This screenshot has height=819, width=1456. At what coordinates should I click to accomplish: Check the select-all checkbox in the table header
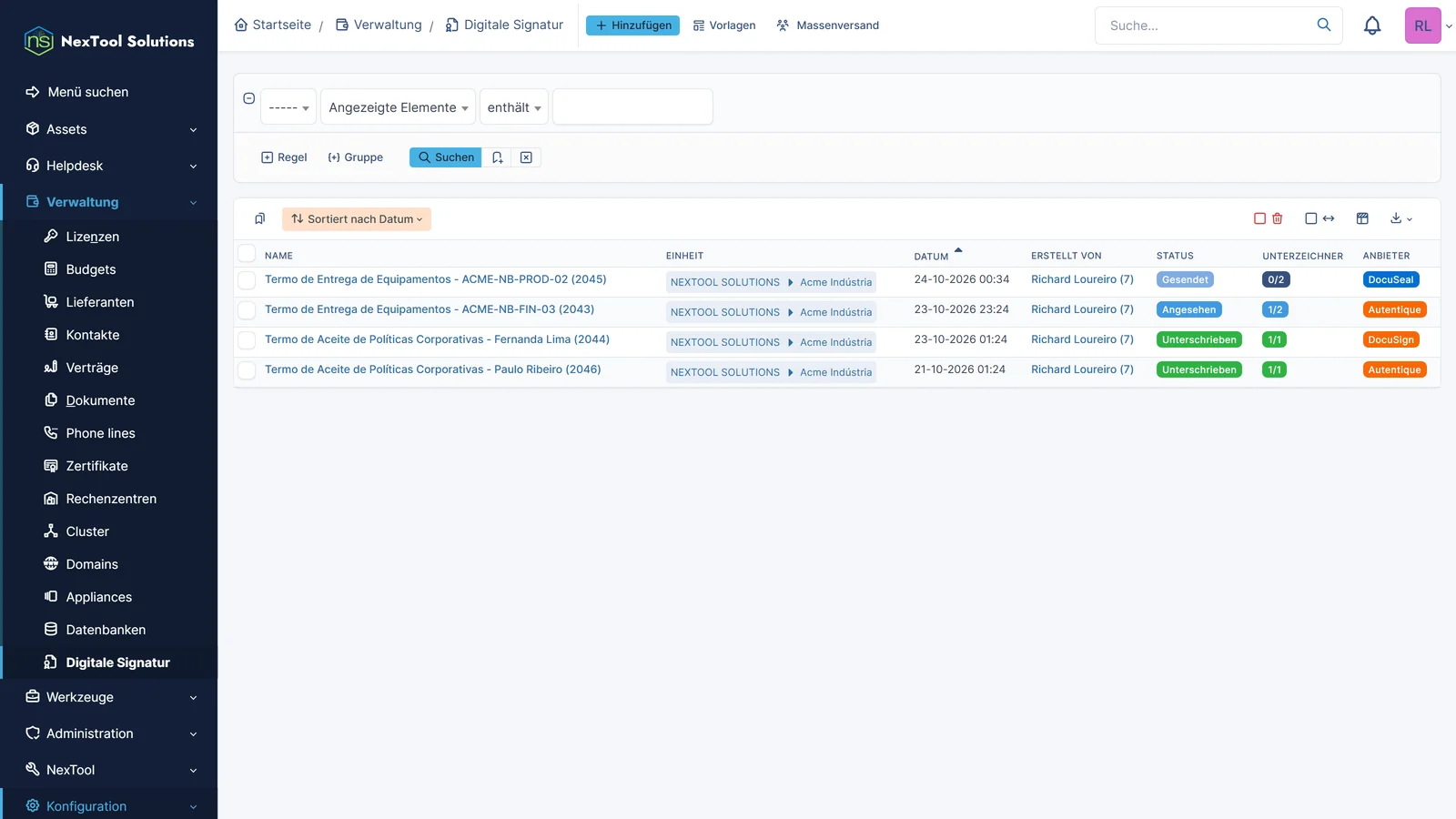[x=247, y=254]
